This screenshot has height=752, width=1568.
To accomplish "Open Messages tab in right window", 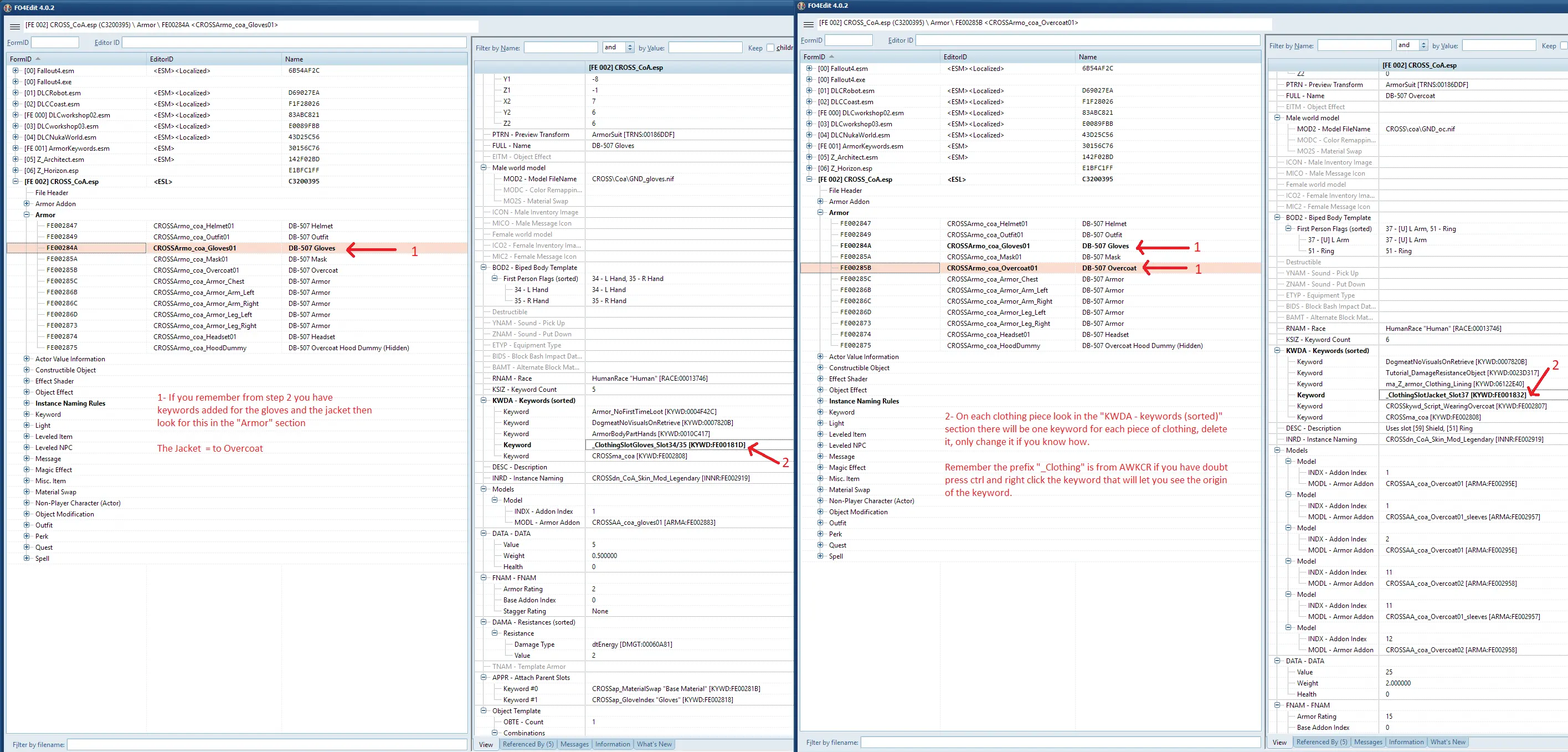I will click(1367, 741).
